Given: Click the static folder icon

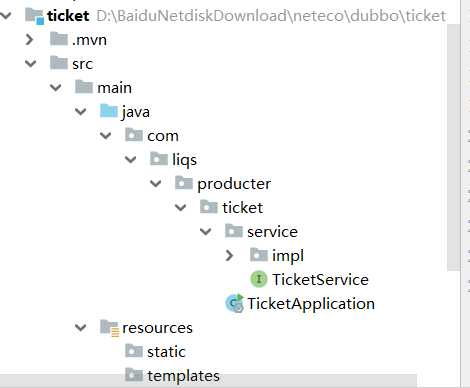Looking at the screenshot, I should (134, 351).
